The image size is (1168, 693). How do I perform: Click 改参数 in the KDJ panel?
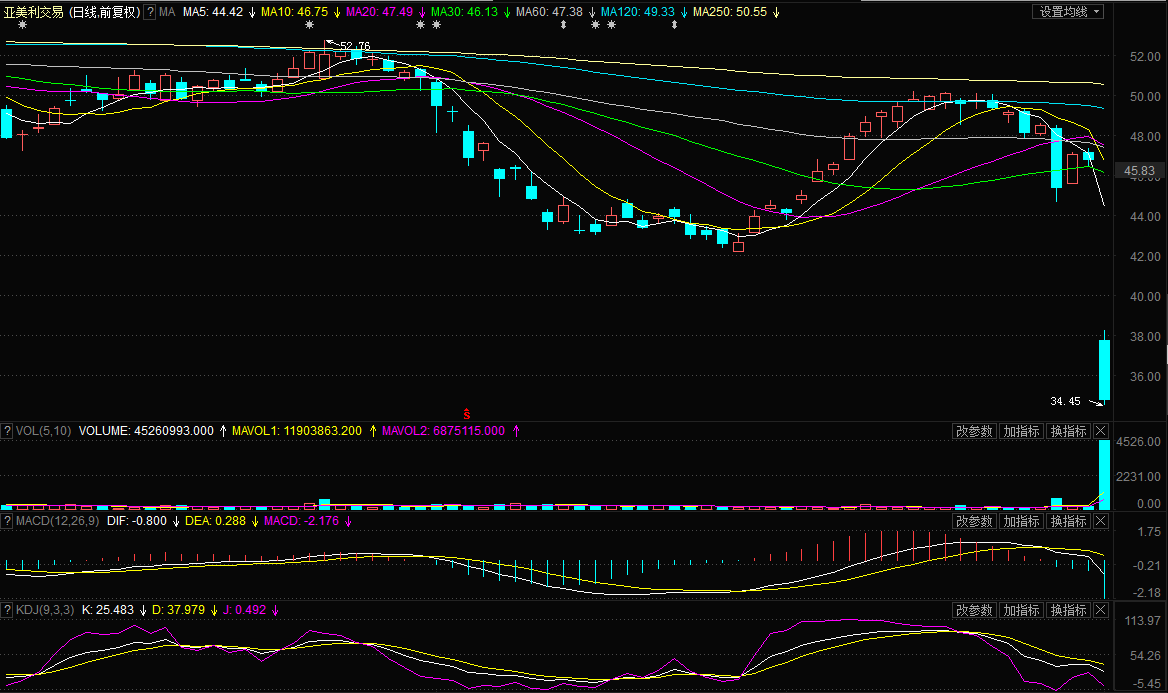tap(974, 610)
